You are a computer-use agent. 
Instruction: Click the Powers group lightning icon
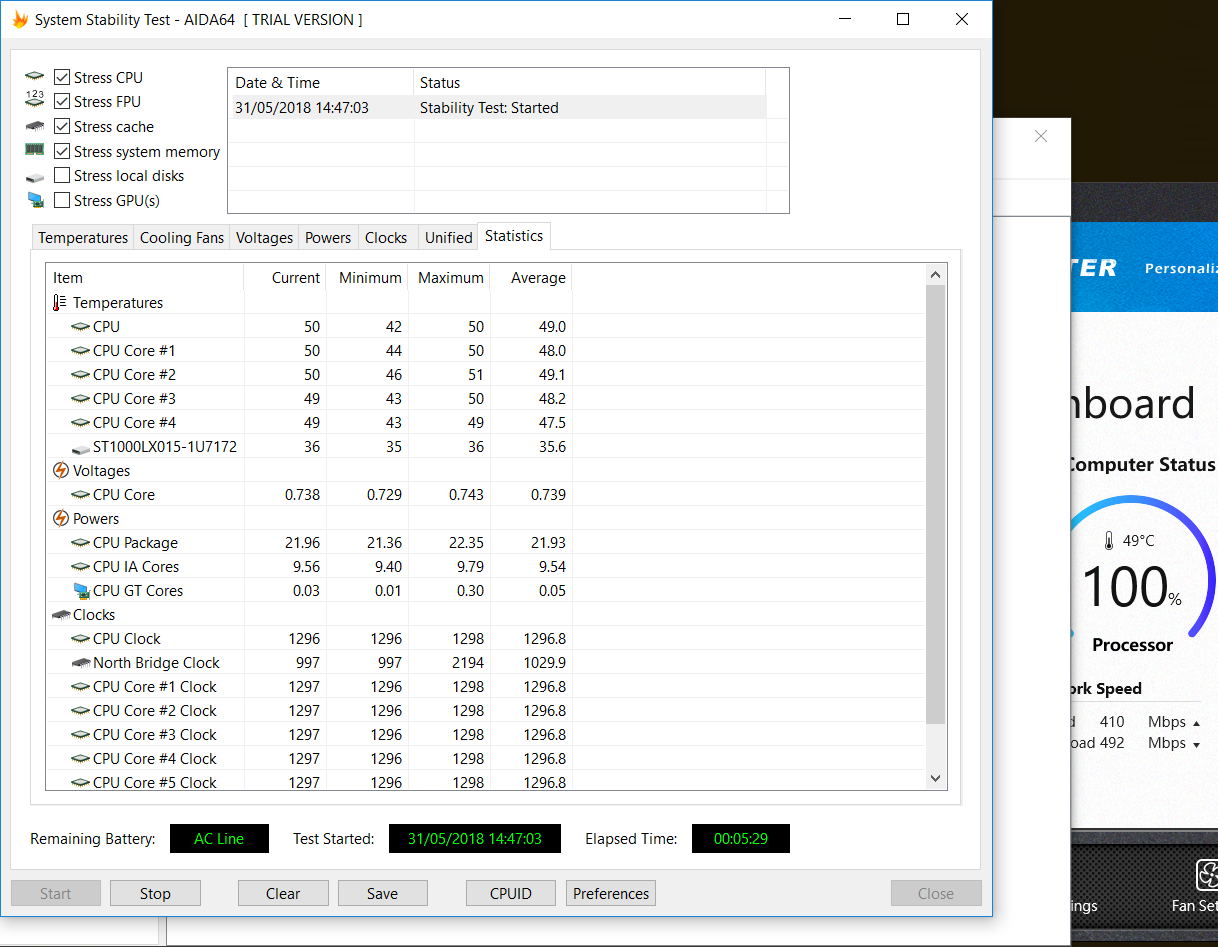coord(61,518)
